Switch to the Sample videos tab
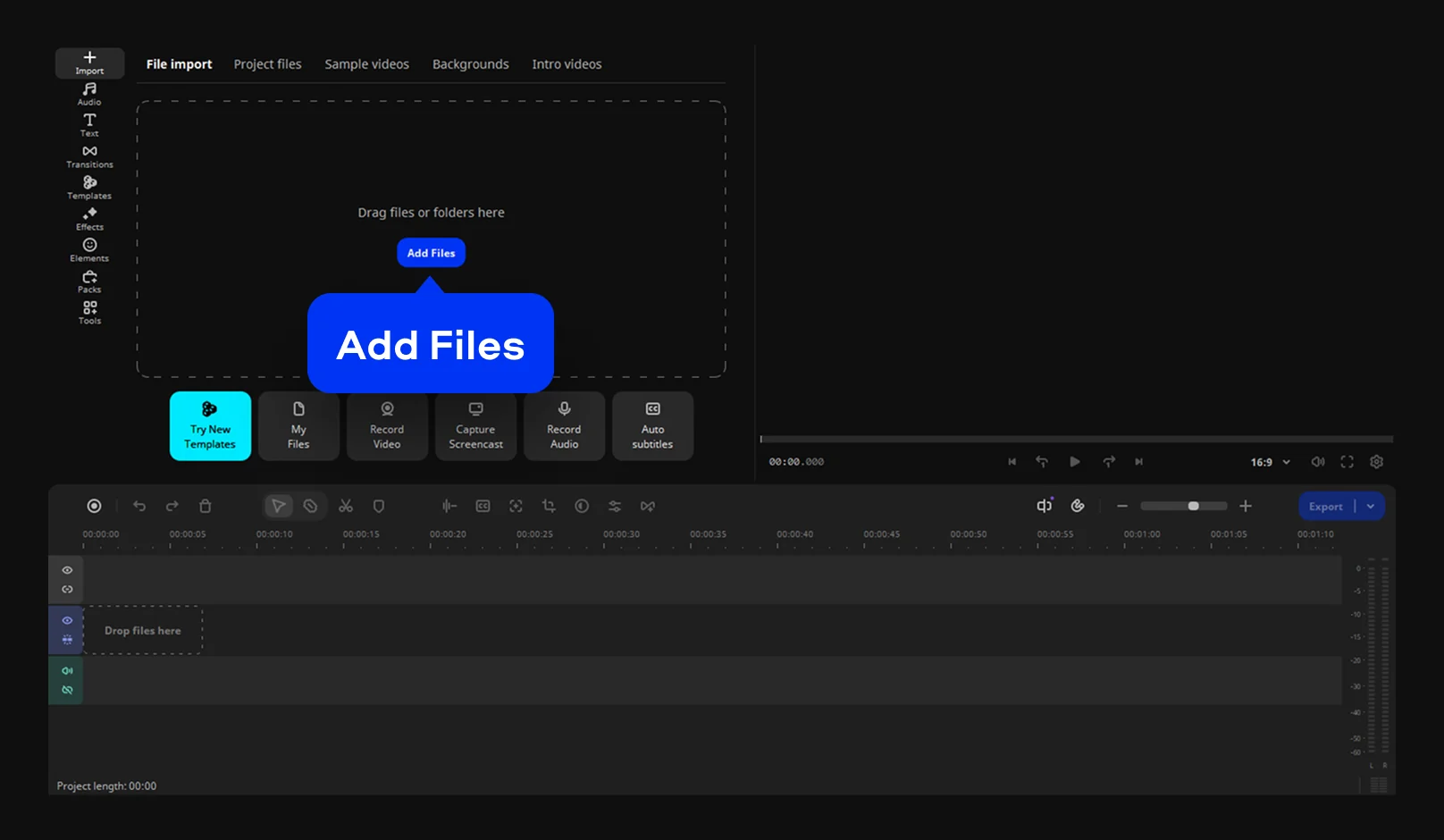1444x840 pixels. tap(367, 64)
